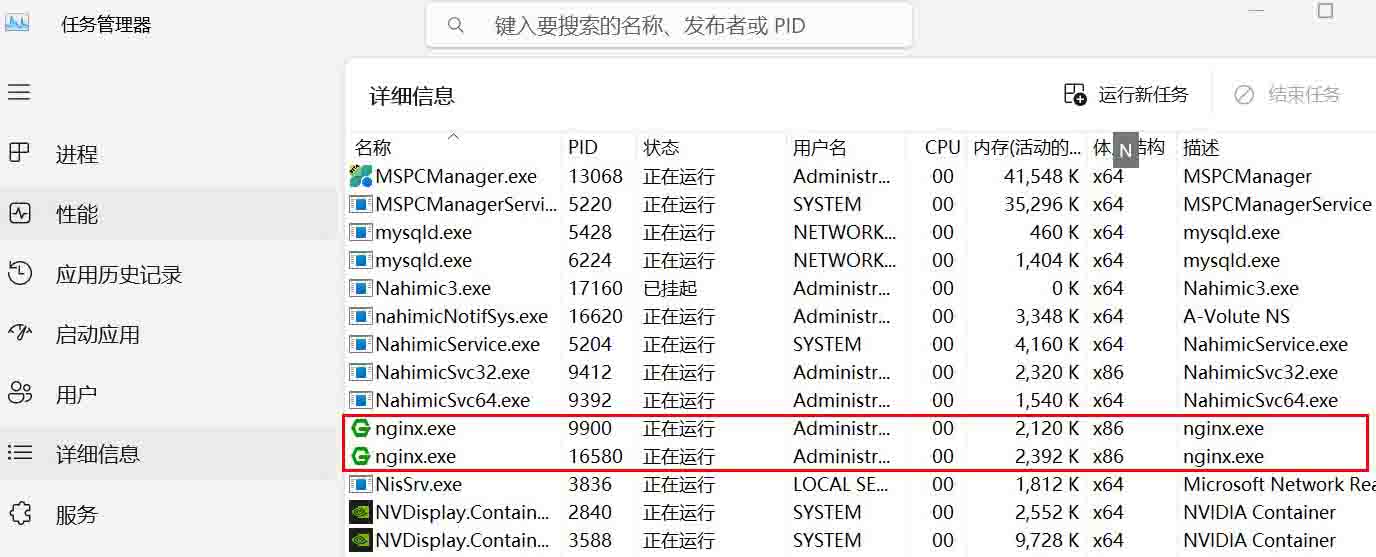Screen dimensions: 1376x557
Task: Click the Details (详细信息) sidebar icon
Action: pos(19,453)
